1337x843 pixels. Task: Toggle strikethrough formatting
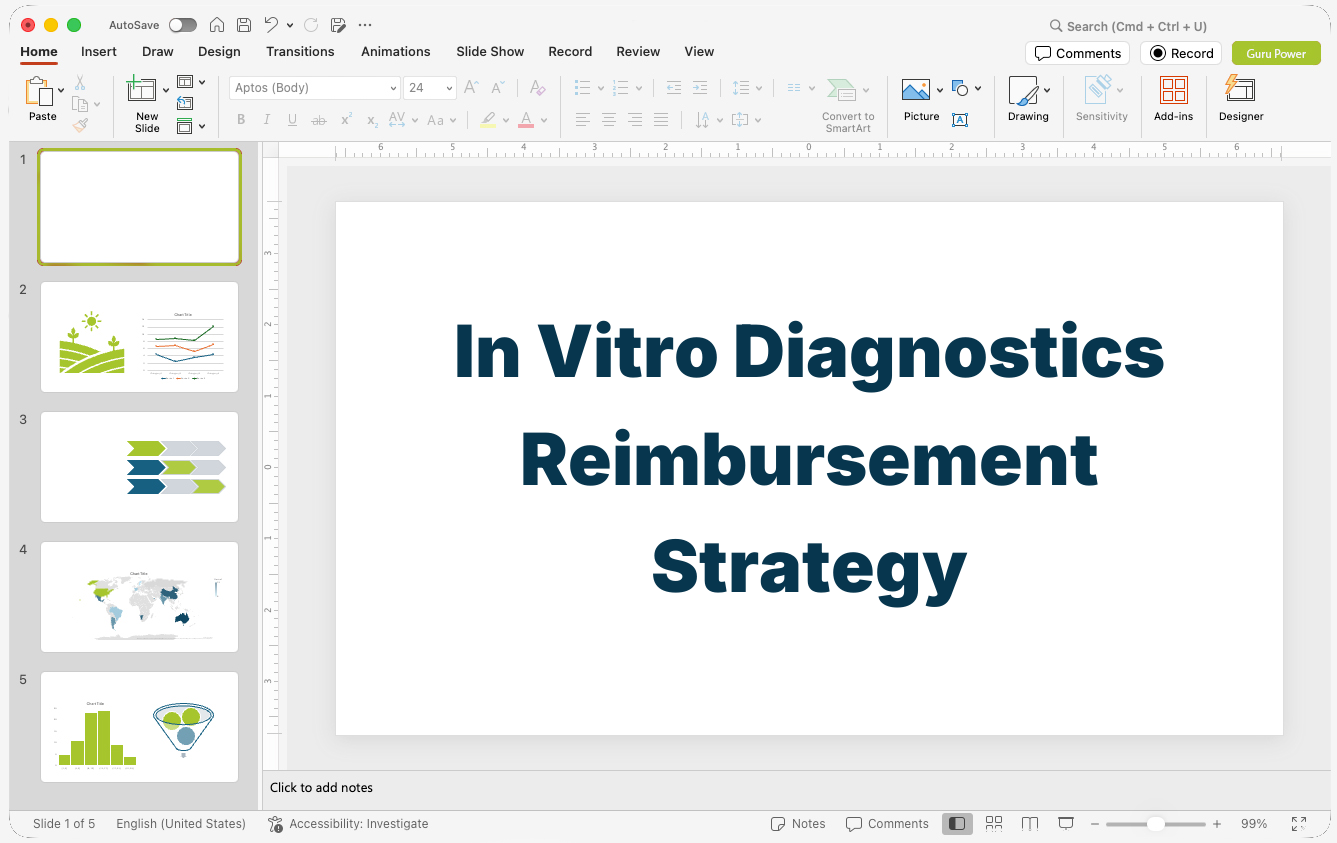[x=319, y=120]
